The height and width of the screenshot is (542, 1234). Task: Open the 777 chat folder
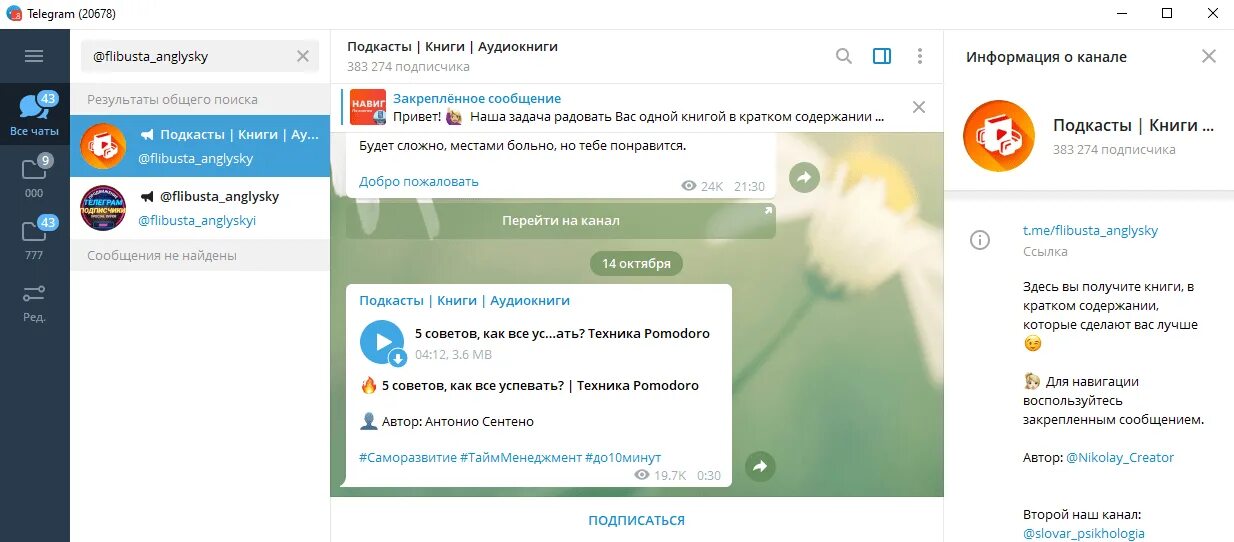tap(34, 239)
